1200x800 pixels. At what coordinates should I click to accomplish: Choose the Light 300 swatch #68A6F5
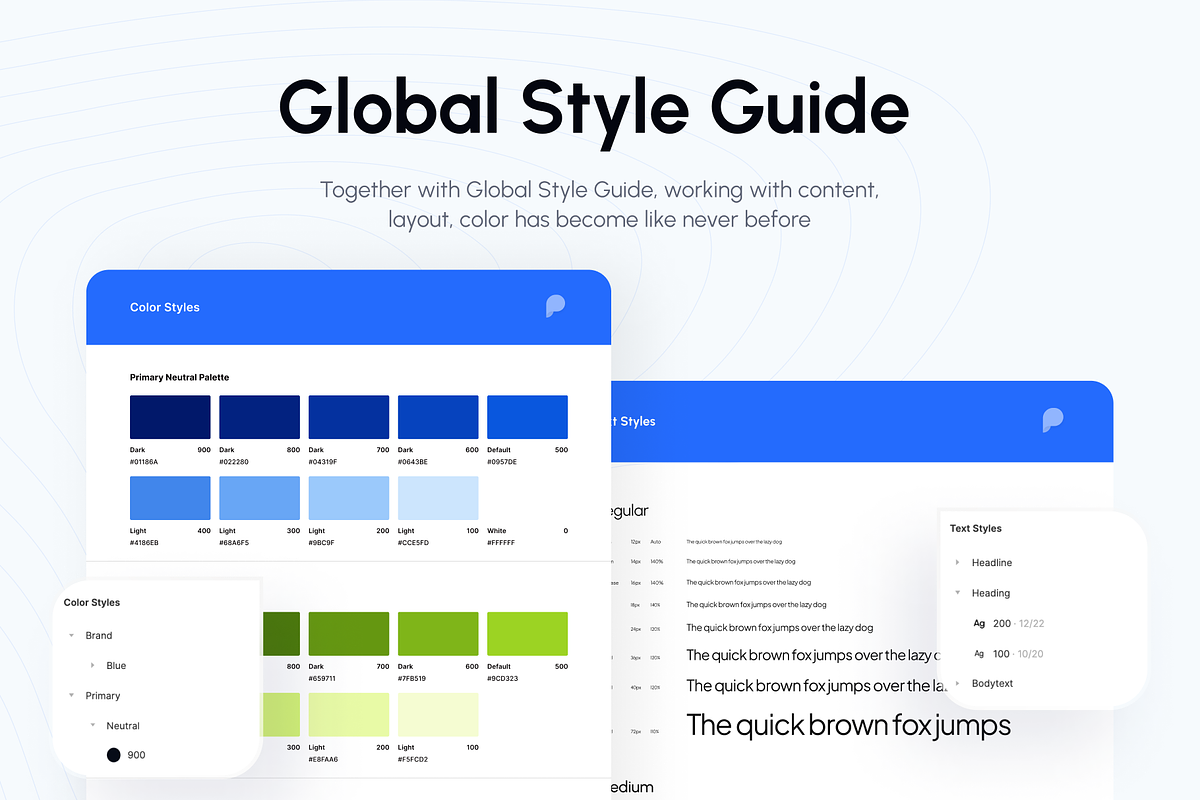click(x=259, y=498)
